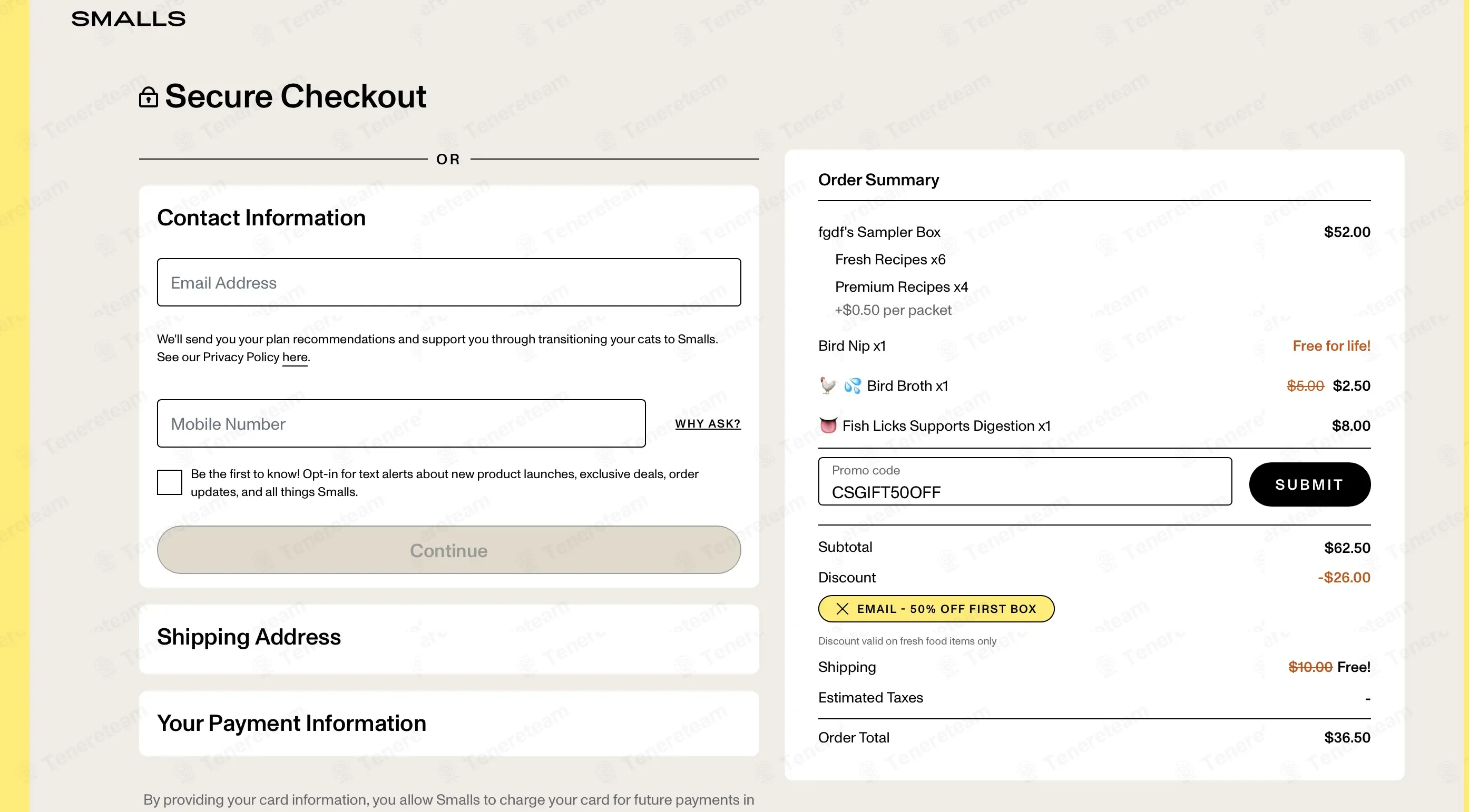Click the 'Free!' shipping value
1469x812 pixels.
[x=1354, y=667]
